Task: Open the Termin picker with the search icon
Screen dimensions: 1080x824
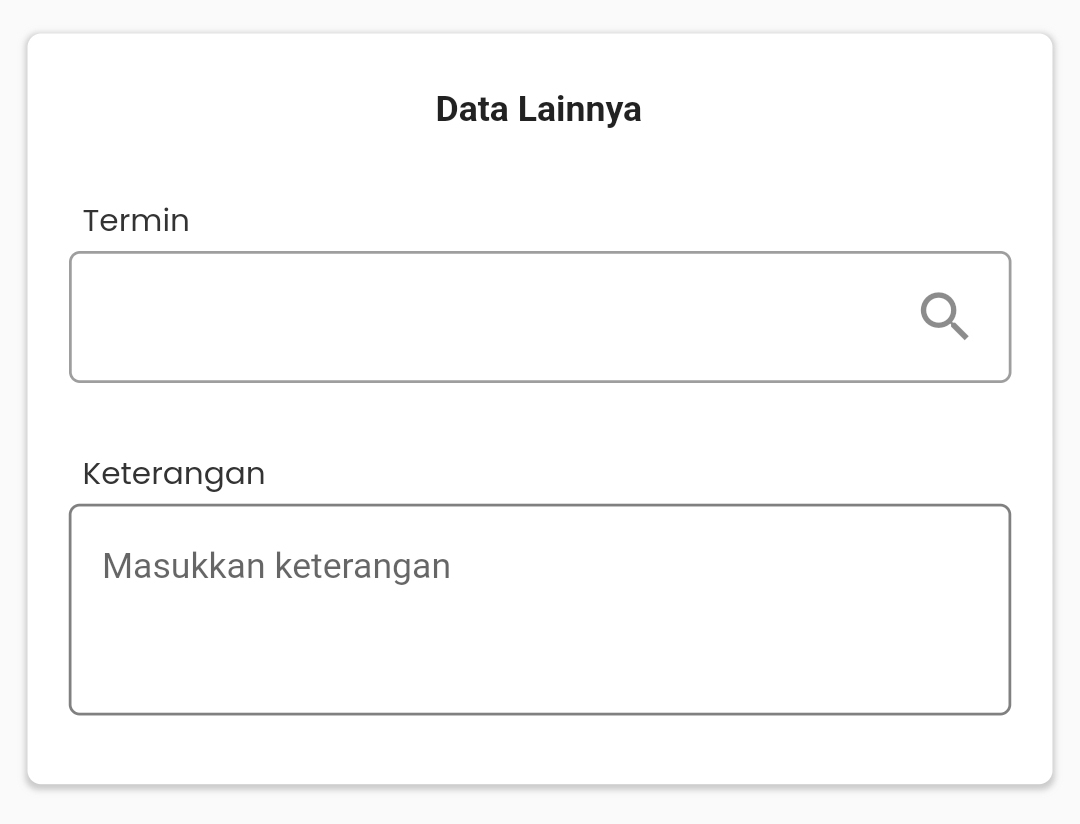Action: 944,316
